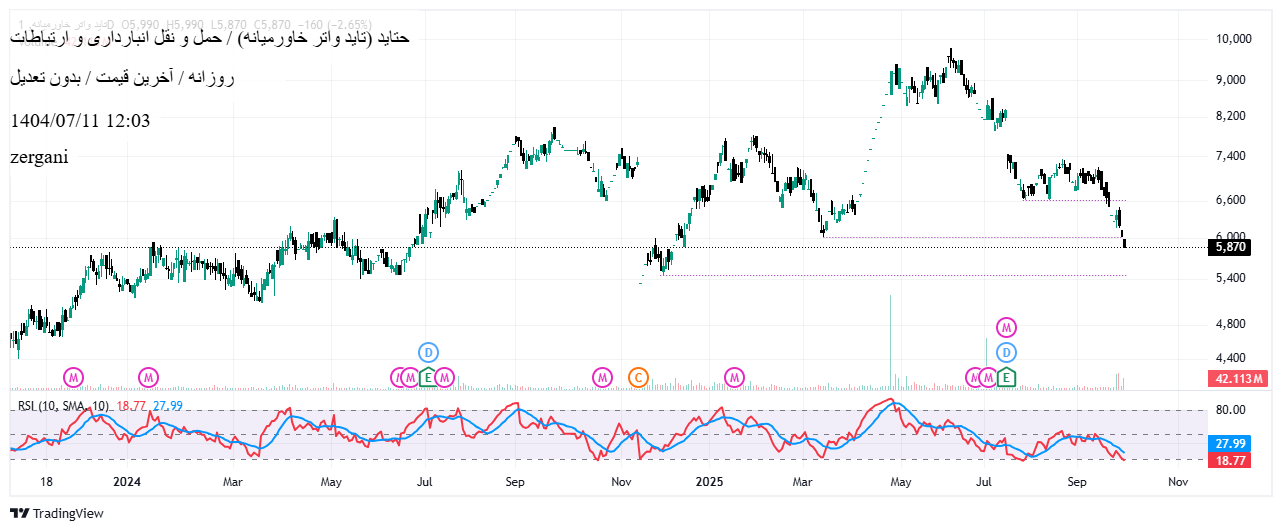Click the 10,000 level on price axis
This screenshot has width=1282, height=531.
pyautogui.click(x=1232, y=39)
